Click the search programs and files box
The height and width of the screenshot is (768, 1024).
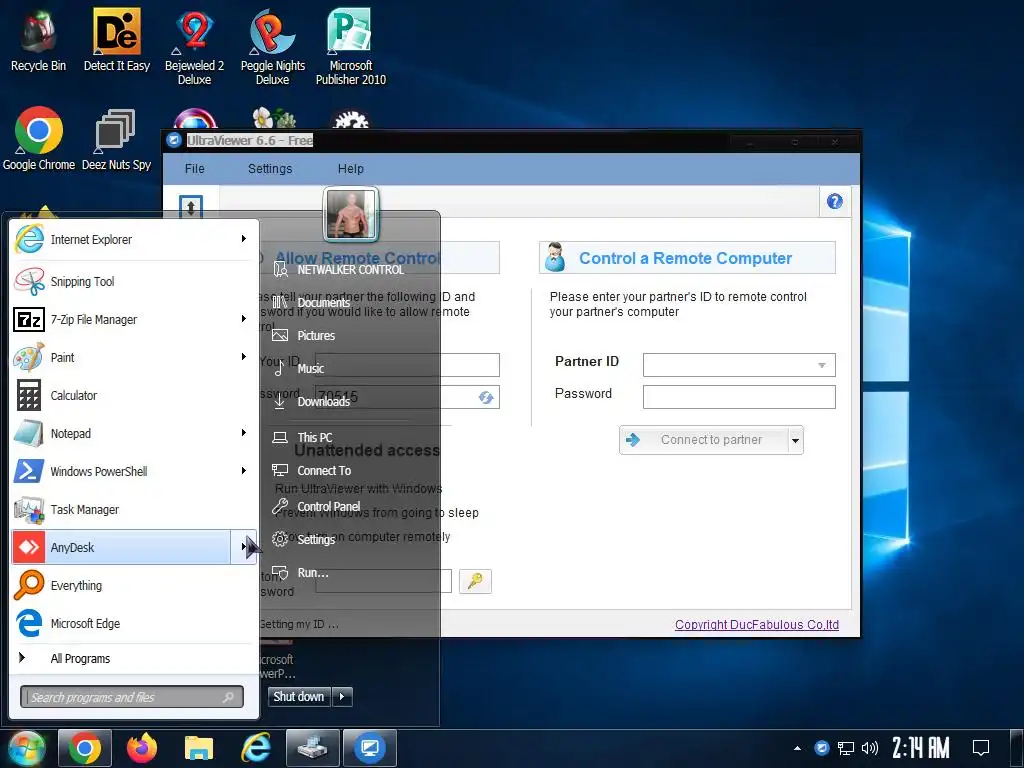[132, 697]
